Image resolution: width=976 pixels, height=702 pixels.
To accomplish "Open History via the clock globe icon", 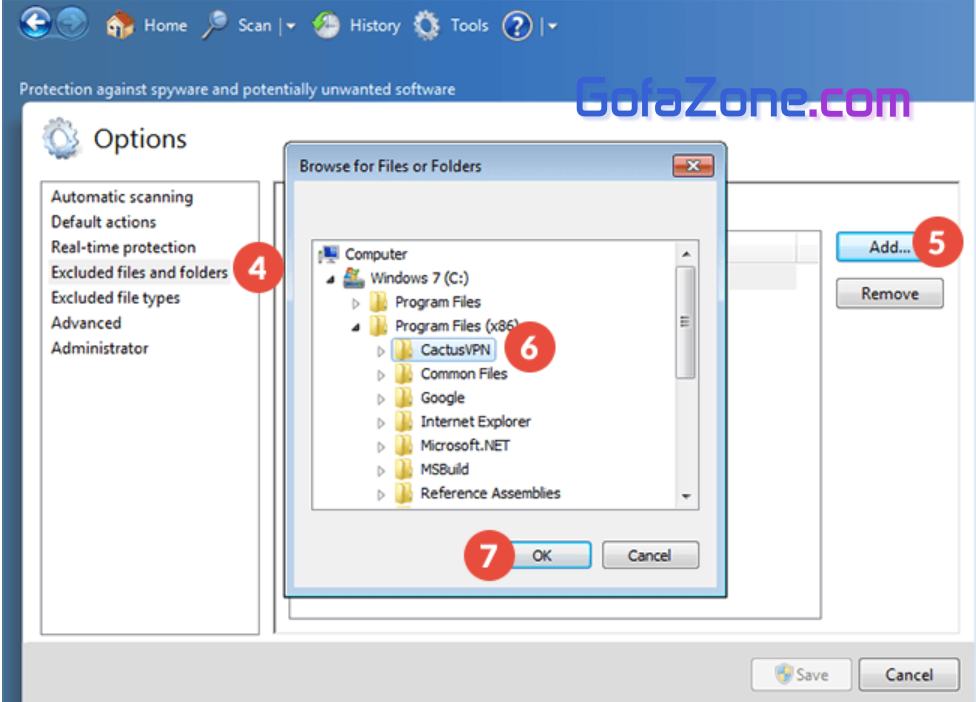I will [326, 26].
